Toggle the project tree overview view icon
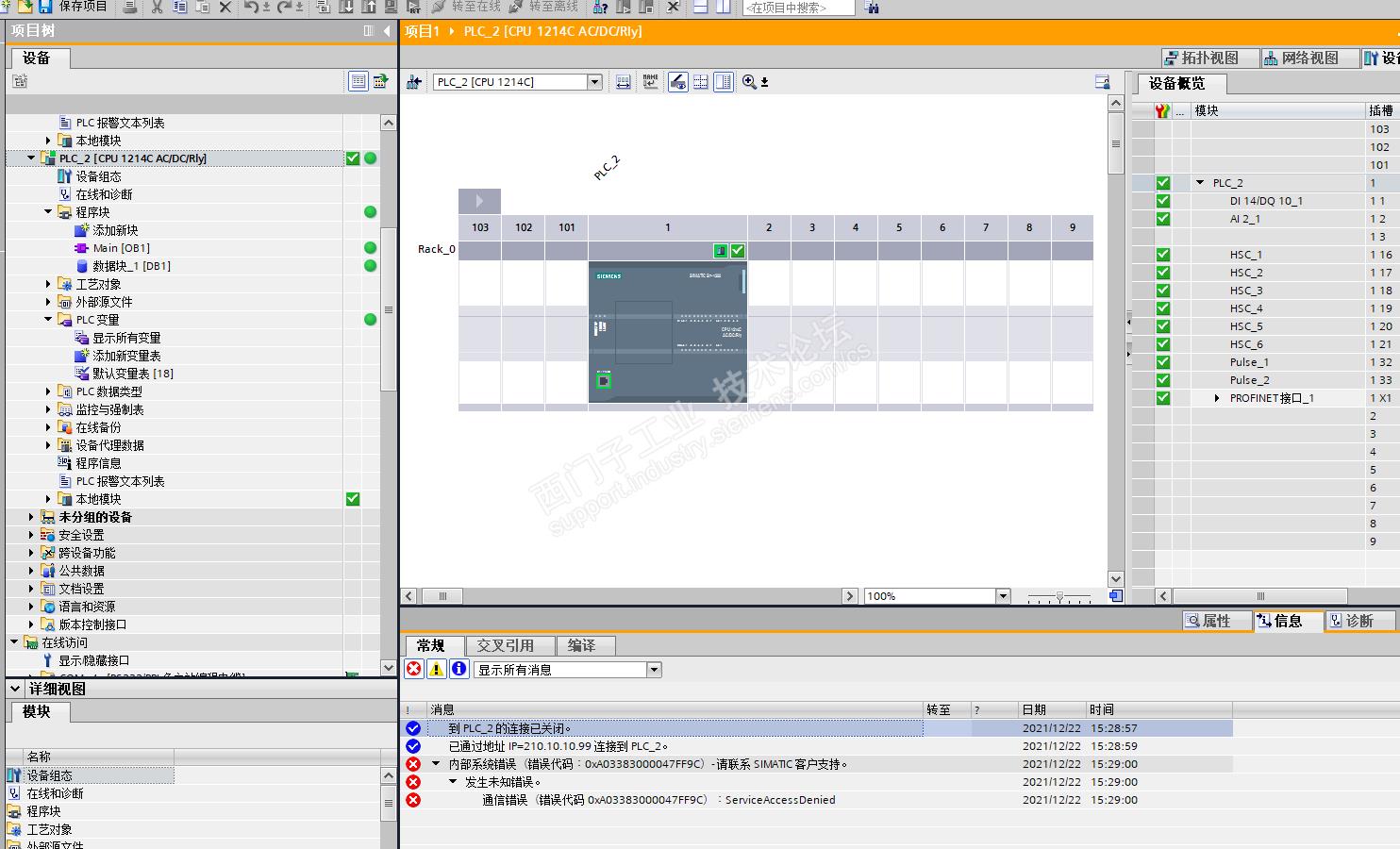This screenshot has height=849, width=1400. point(358,81)
